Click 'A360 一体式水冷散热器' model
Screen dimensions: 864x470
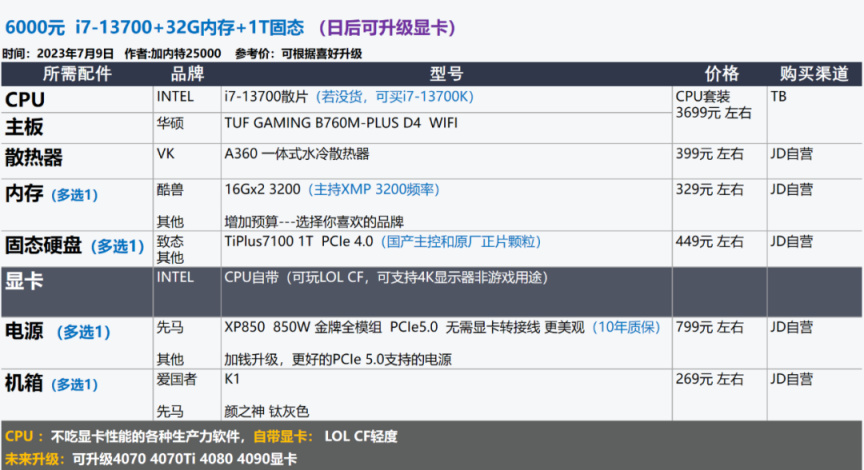coord(297,154)
